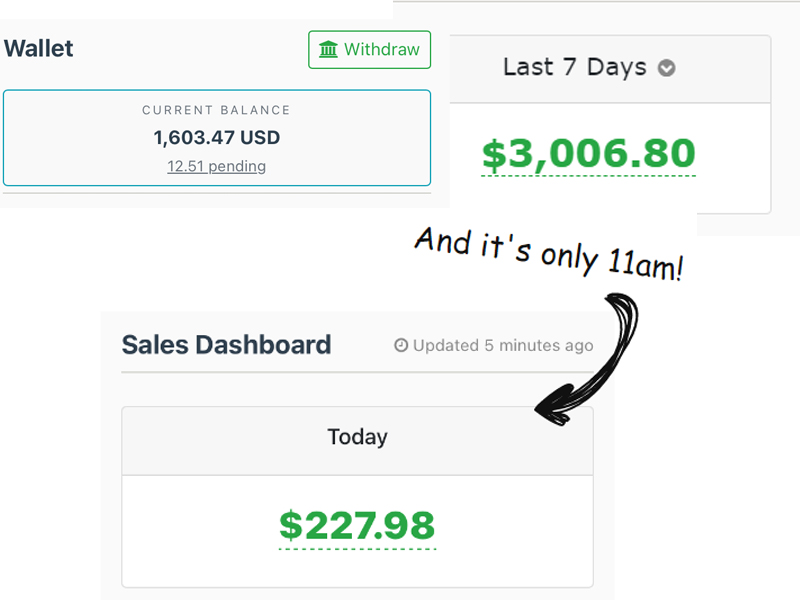This screenshot has width=800, height=600.
Task: Click the circled chevron icon
Action: (666, 69)
